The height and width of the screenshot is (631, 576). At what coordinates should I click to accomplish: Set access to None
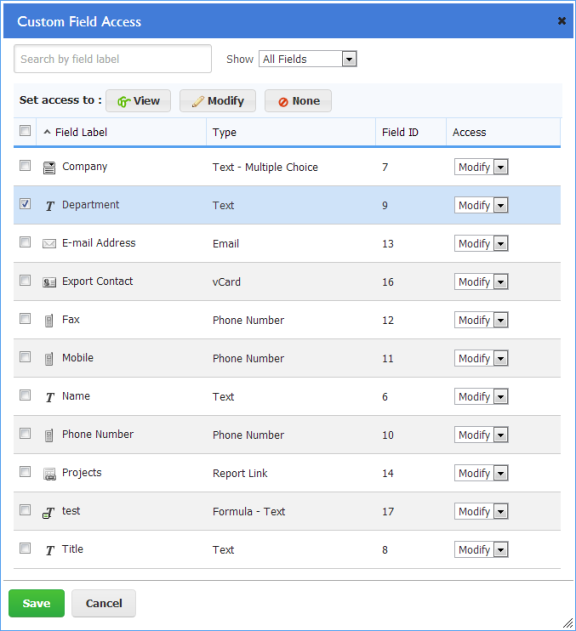298,101
